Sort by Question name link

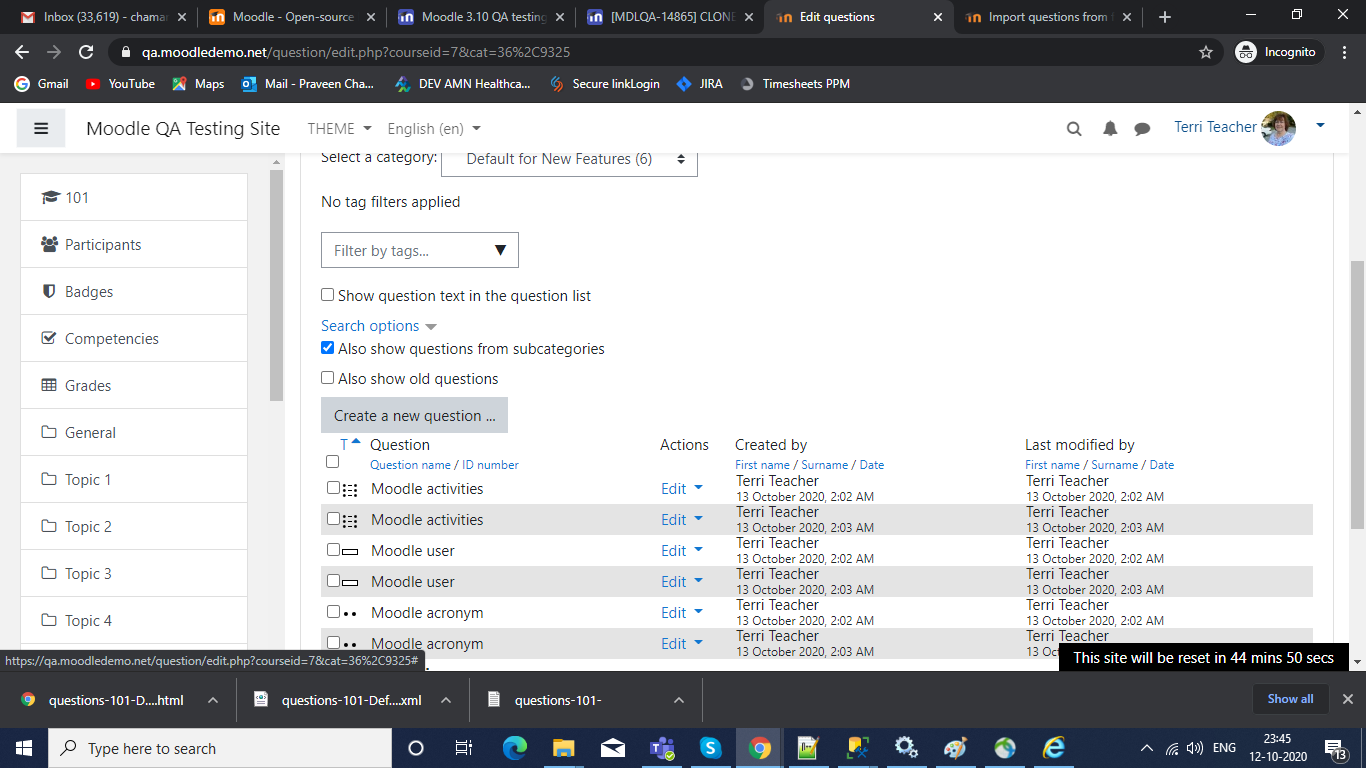pos(410,465)
